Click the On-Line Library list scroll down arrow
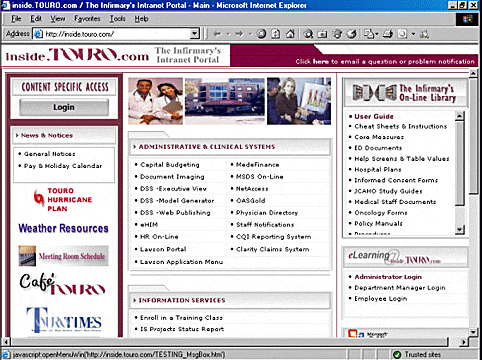The height and width of the screenshot is (360, 482). 460,229
